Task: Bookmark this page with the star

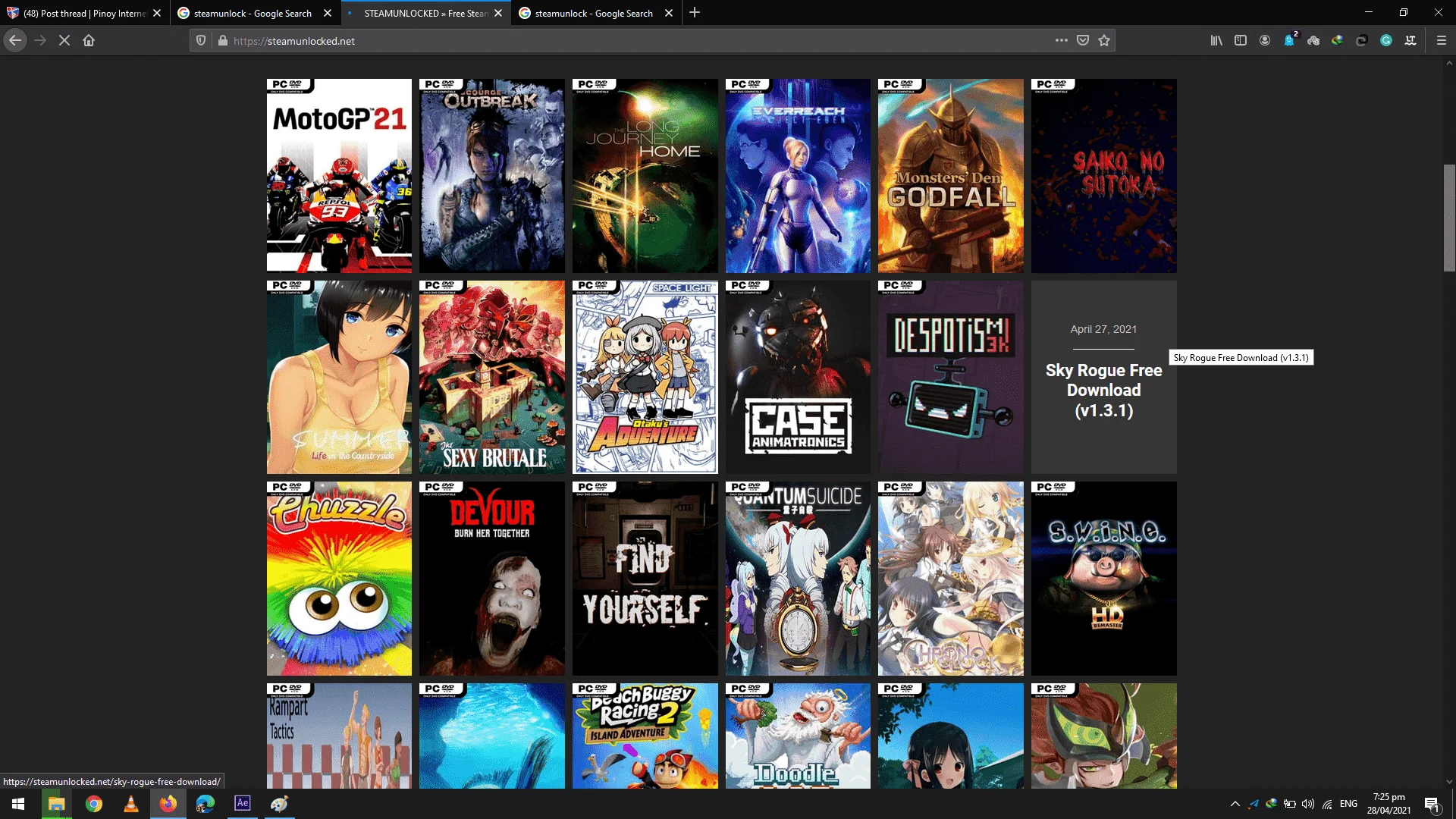Action: point(1104,40)
